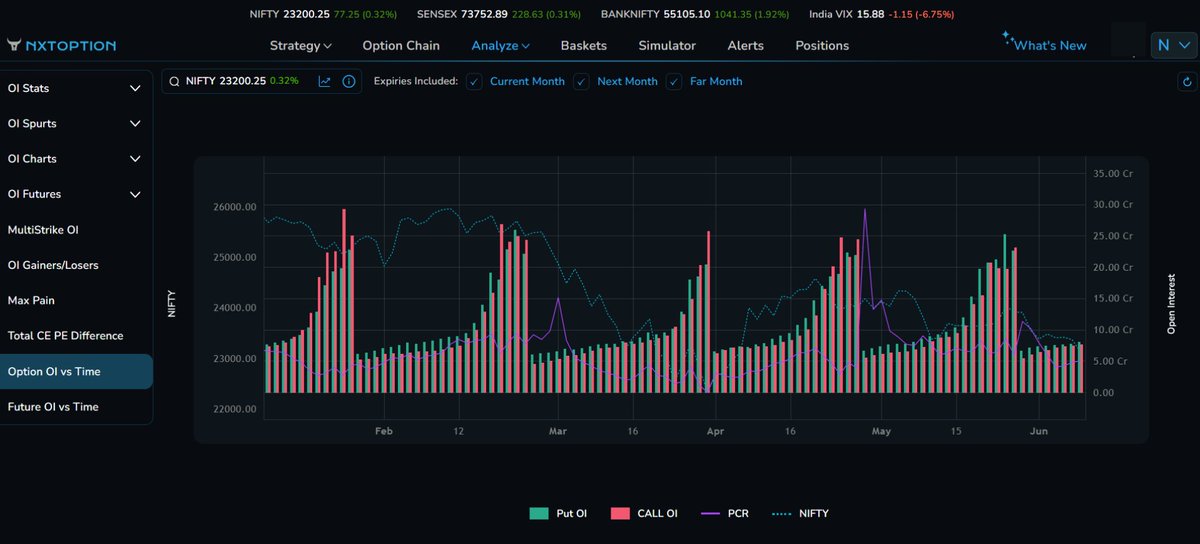The image size is (1200, 544).
Task: Open the N profile avatar menu
Action: click(1174, 45)
